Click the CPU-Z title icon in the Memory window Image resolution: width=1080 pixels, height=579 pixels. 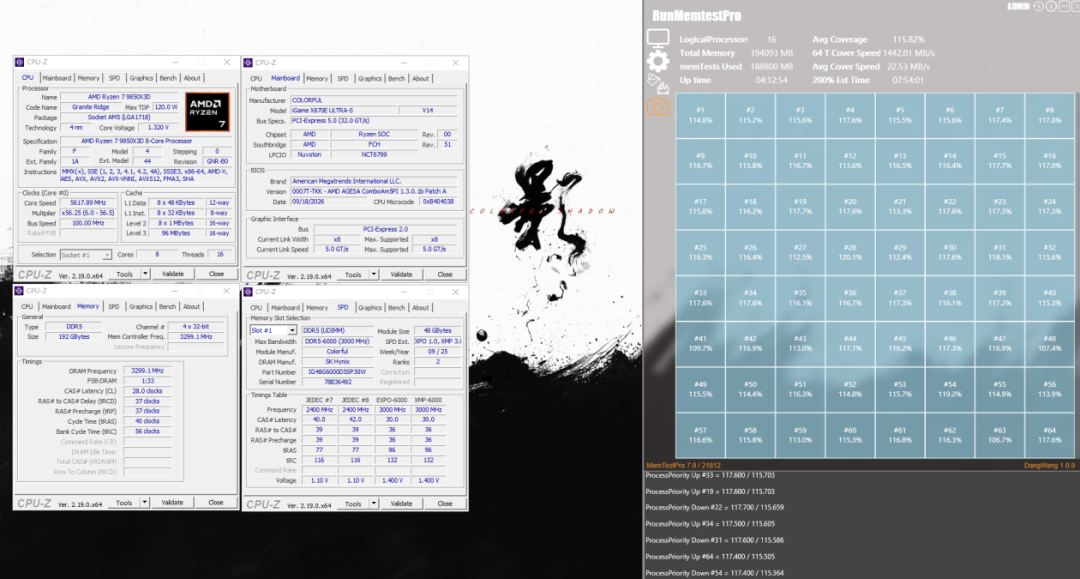[x=19, y=291]
